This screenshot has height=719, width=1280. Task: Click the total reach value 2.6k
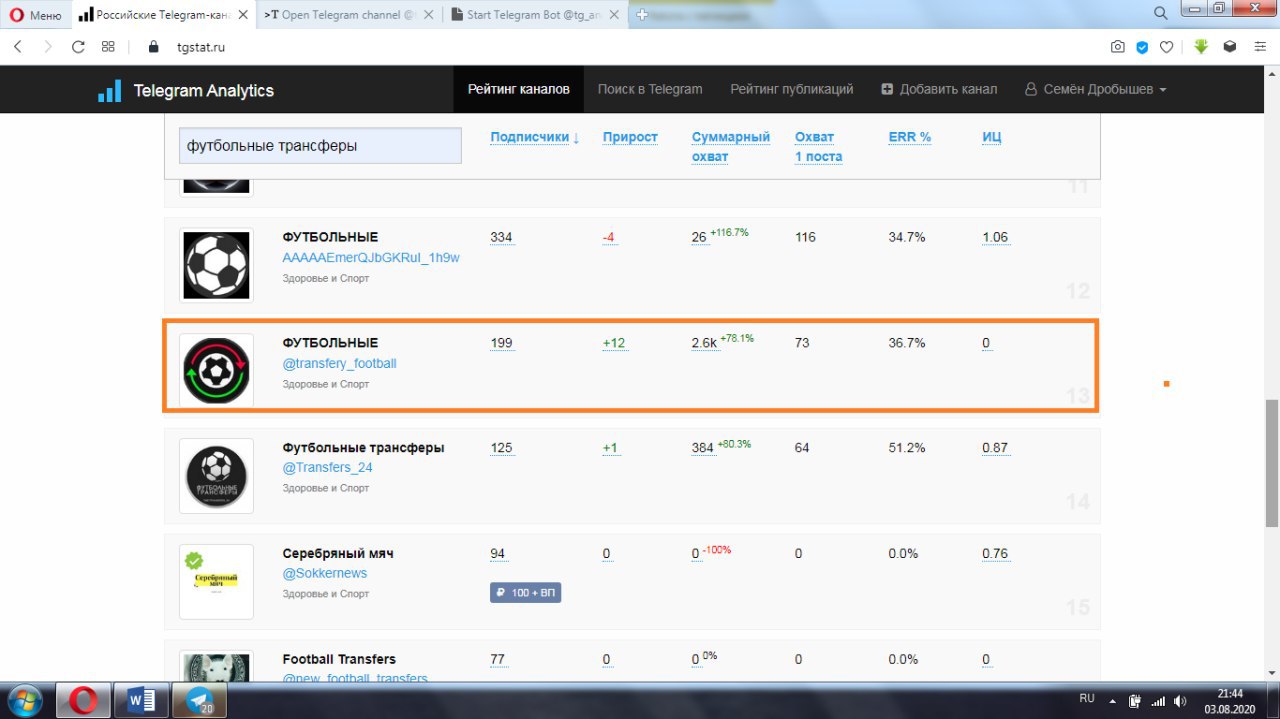click(704, 343)
